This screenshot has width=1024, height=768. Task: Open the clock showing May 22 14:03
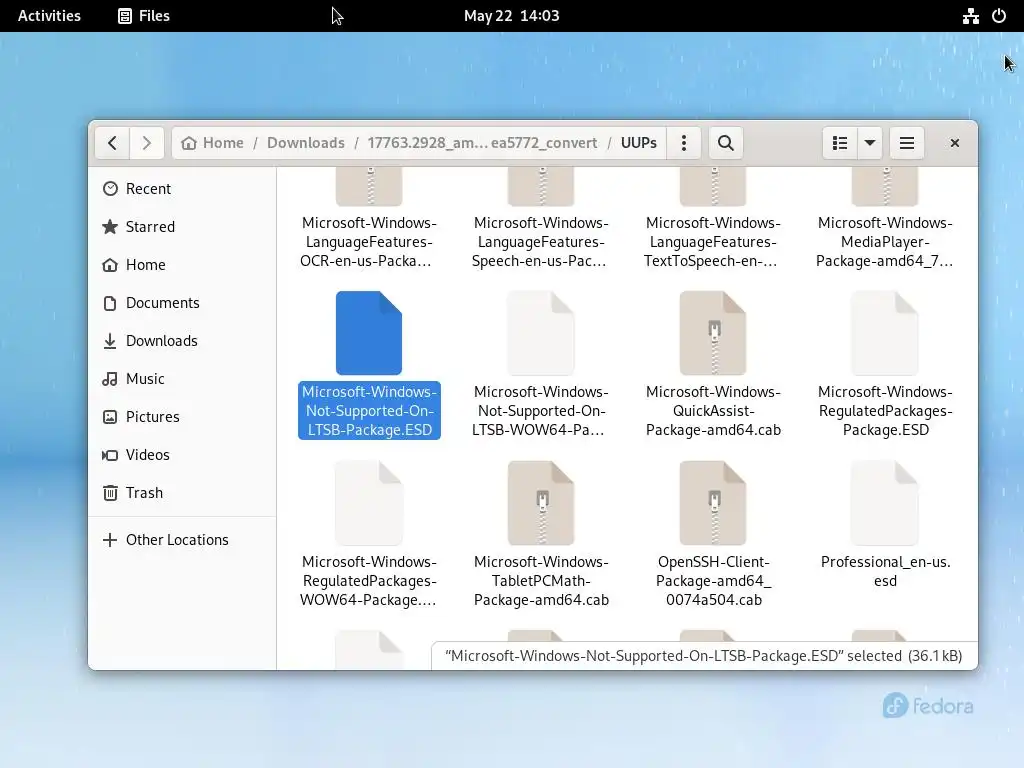coord(511,16)
